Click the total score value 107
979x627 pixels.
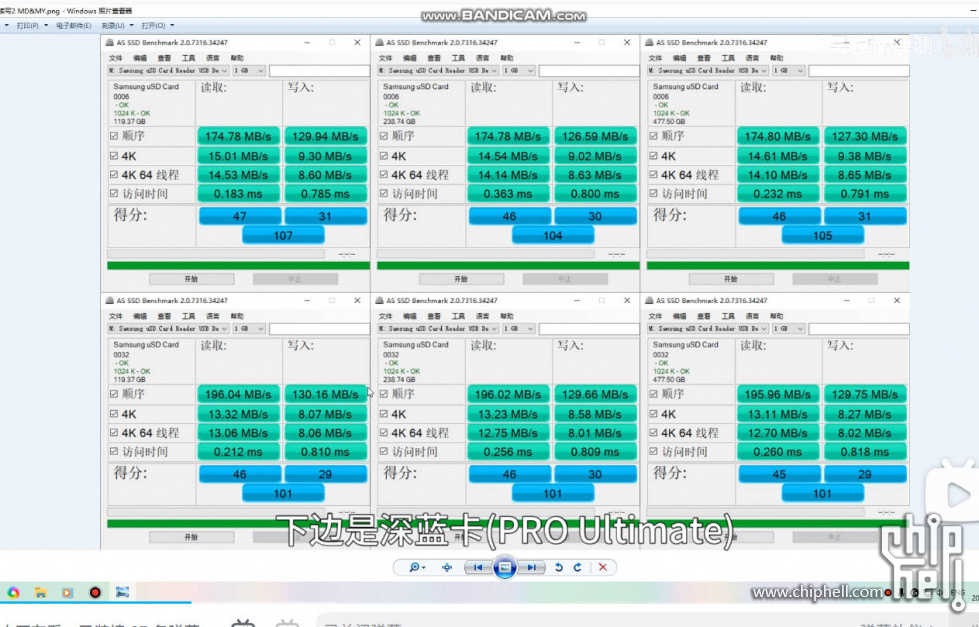(283, 235)
